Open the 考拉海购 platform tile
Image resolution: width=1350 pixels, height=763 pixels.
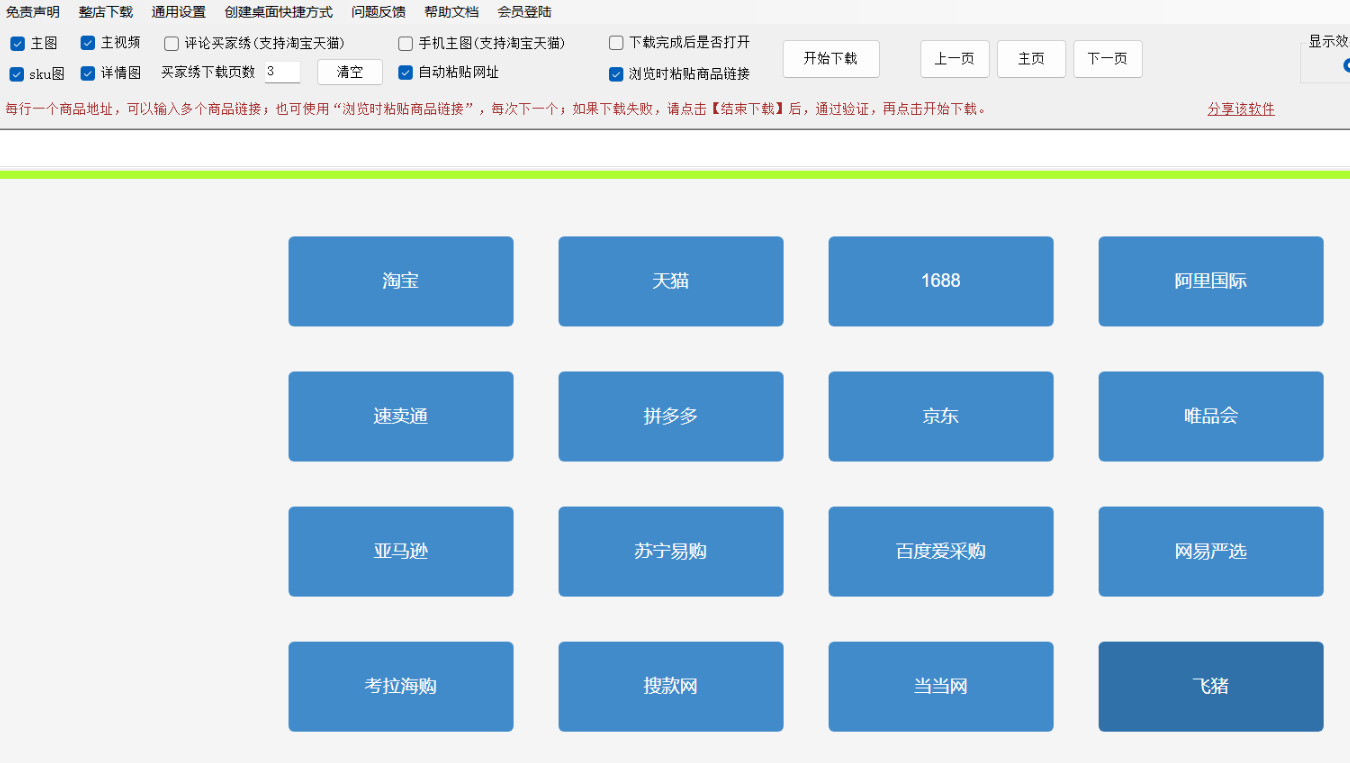(x=401, y=686)
